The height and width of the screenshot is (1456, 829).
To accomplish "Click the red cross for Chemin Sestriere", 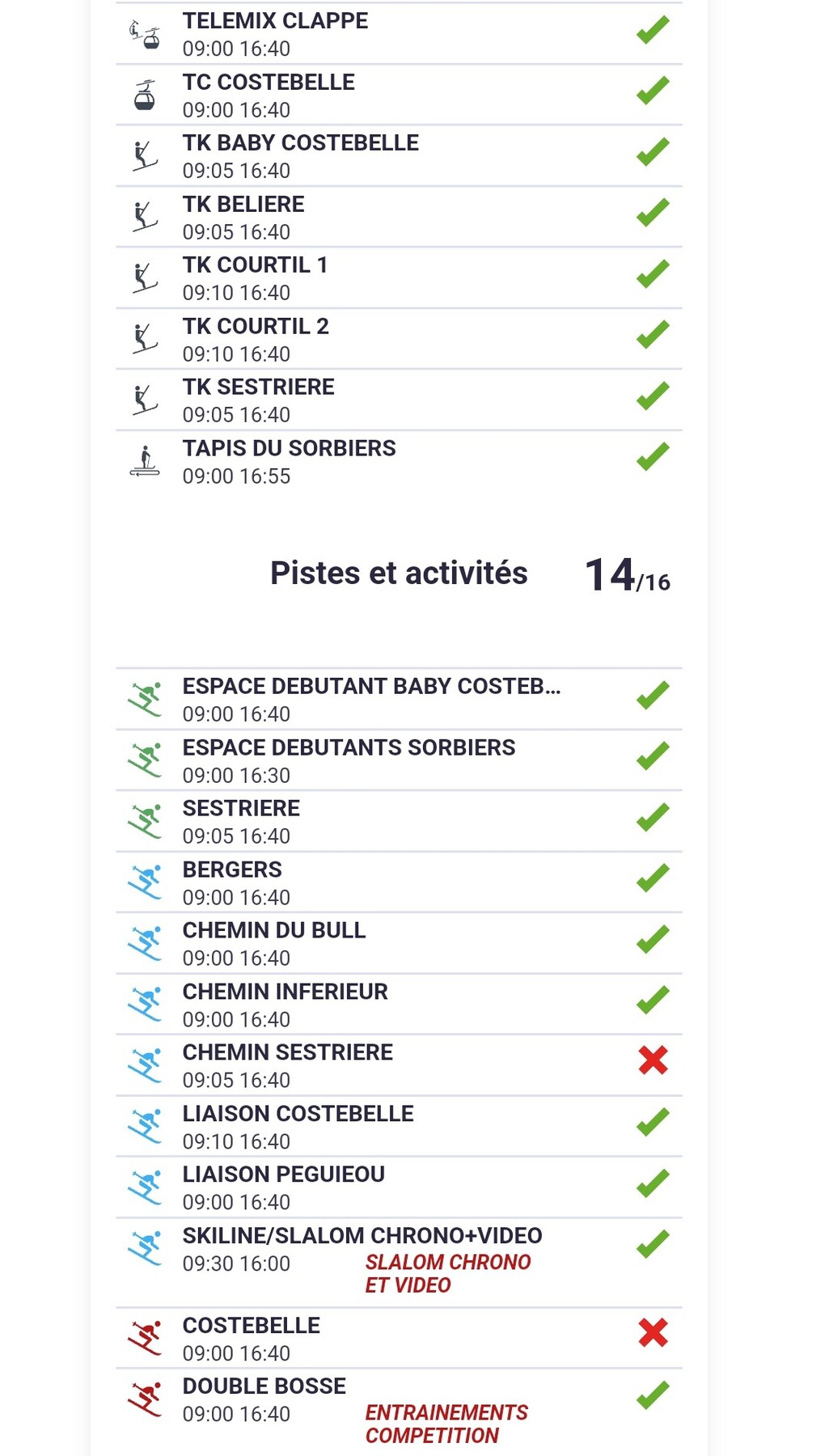I will (x=653, y=1060).
